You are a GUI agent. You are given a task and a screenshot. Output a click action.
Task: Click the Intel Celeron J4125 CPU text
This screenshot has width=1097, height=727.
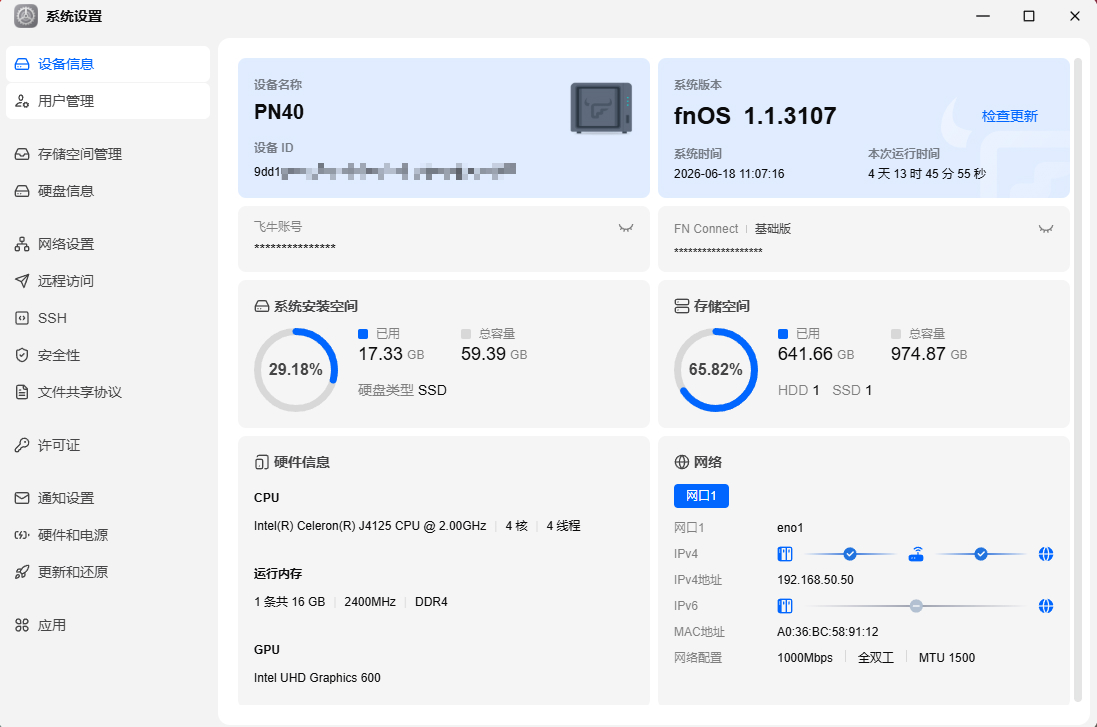coord(370,526)
